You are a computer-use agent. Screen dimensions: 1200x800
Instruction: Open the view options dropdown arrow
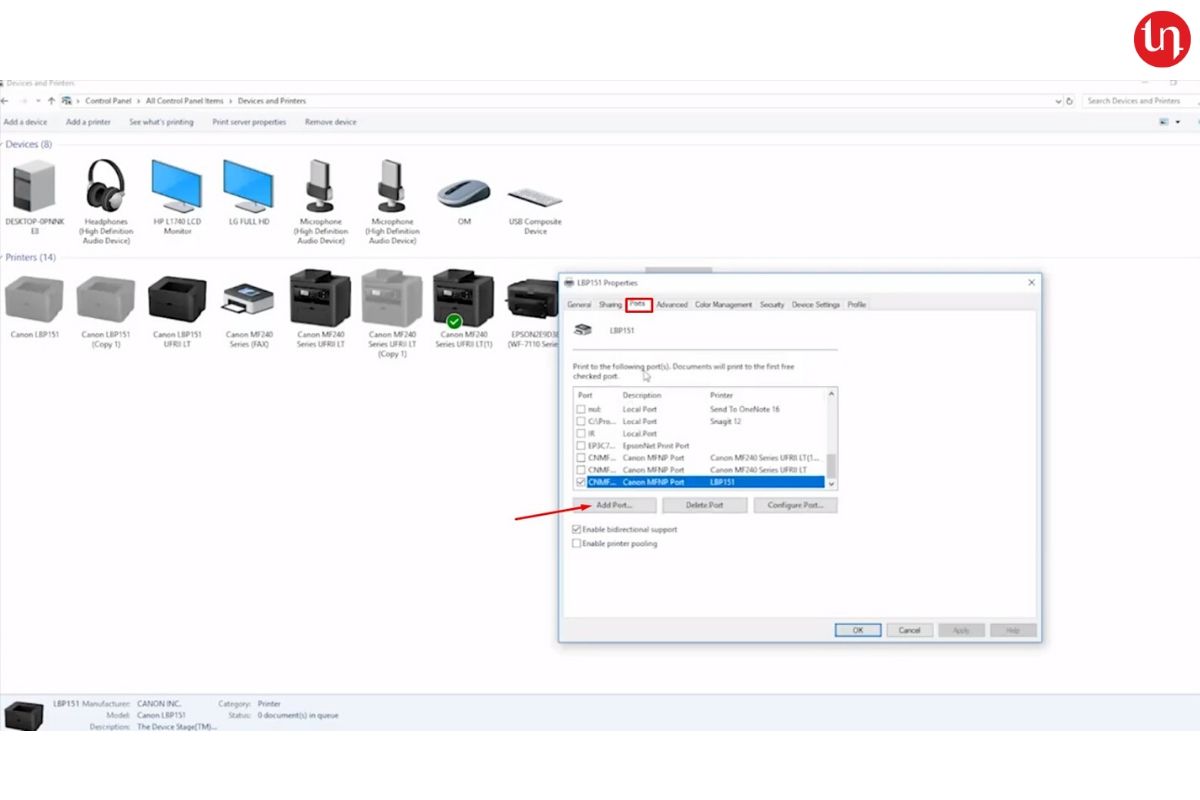1176,122
